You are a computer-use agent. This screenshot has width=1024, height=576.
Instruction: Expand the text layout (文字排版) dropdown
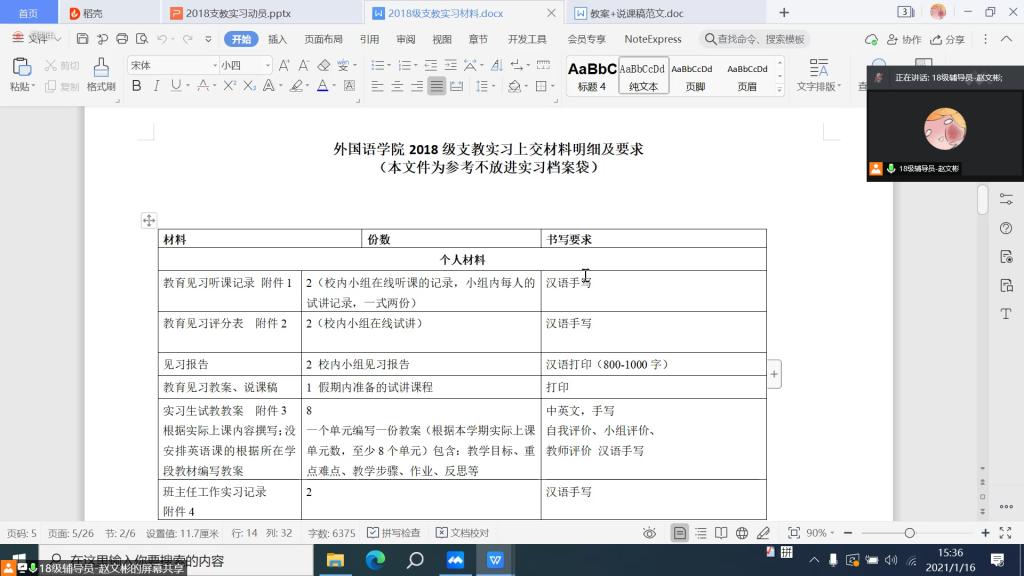tap(819, 87)
